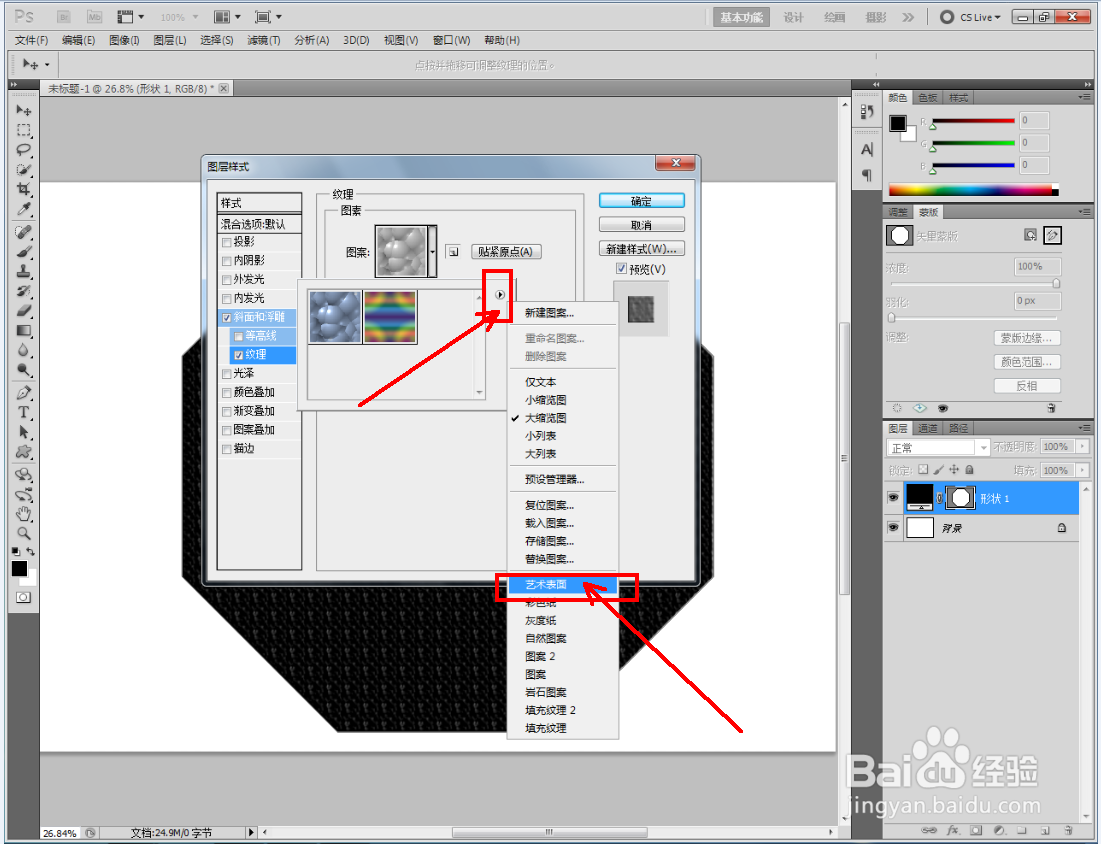Select the rainbow stripes pattern thumbnail
This screenshot has height=844, width=1101.
coord(390,317)
